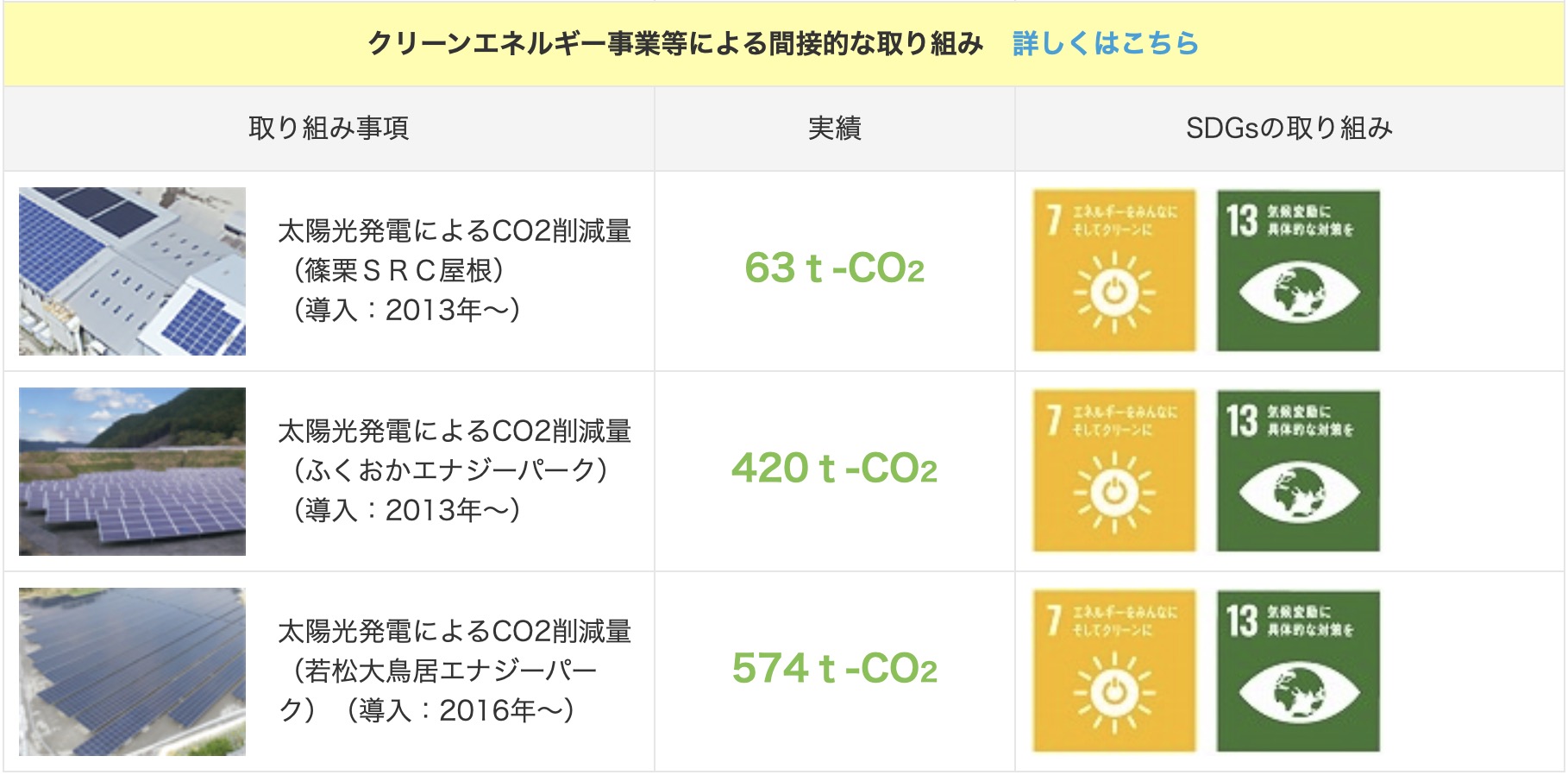
Task: Click SDG 7 energy icon in 420 t row
Action: (1114, 471)
